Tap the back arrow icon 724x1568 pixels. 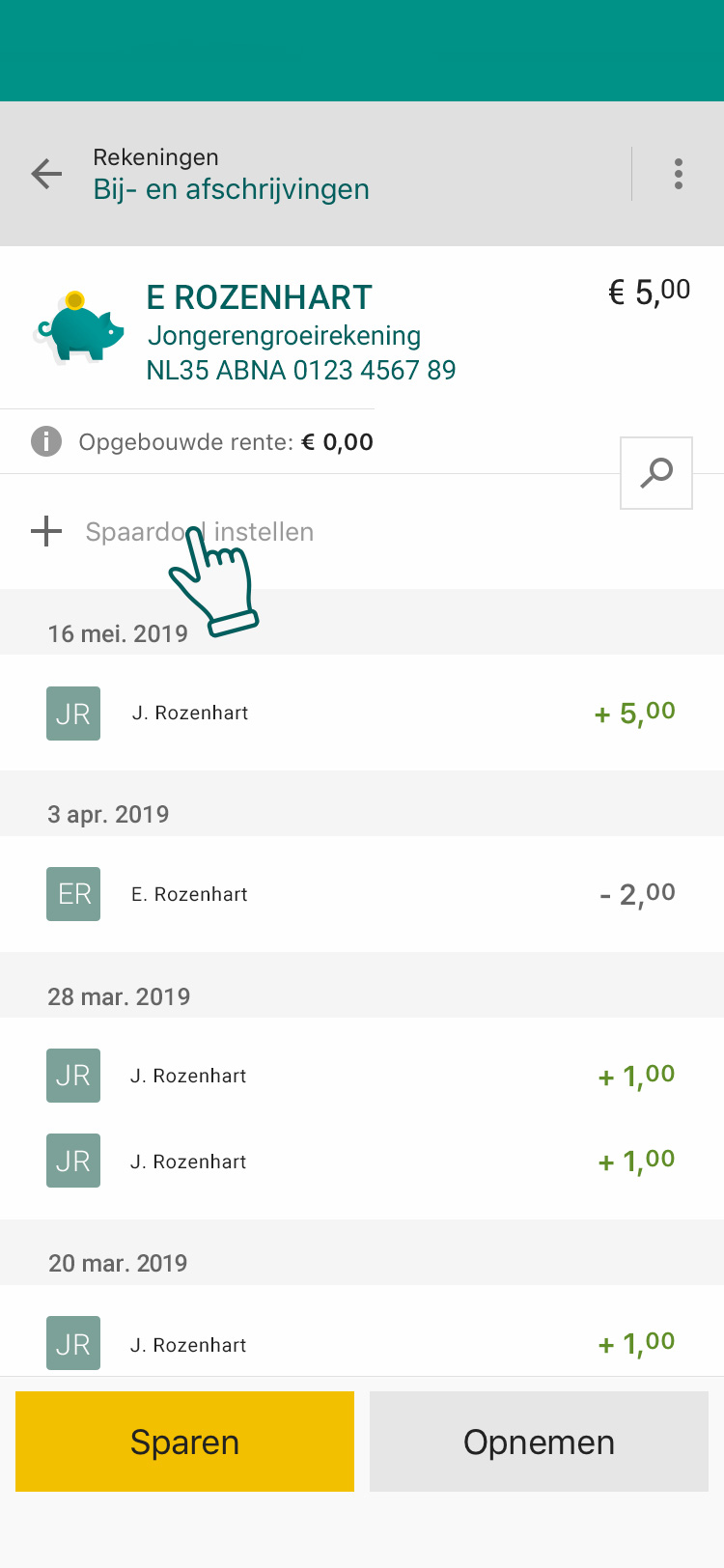46,174
